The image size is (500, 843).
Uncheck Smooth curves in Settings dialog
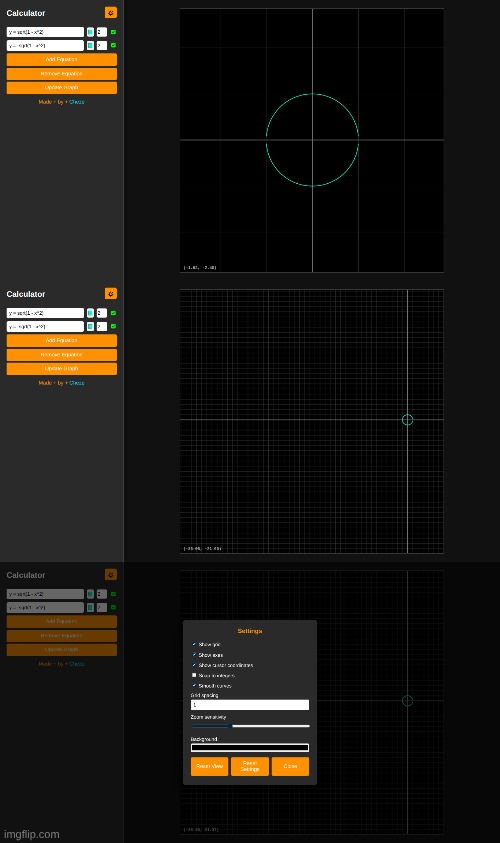pos(194,685)
